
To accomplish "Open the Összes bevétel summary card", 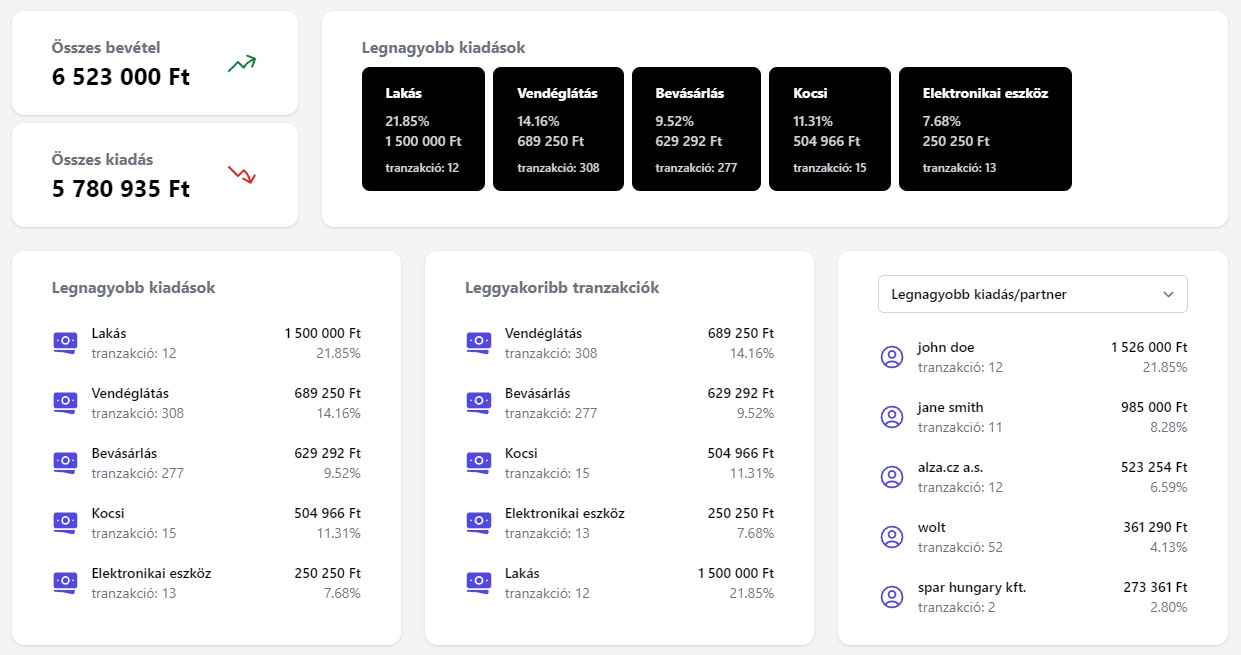I will click(x=154, y=62).
